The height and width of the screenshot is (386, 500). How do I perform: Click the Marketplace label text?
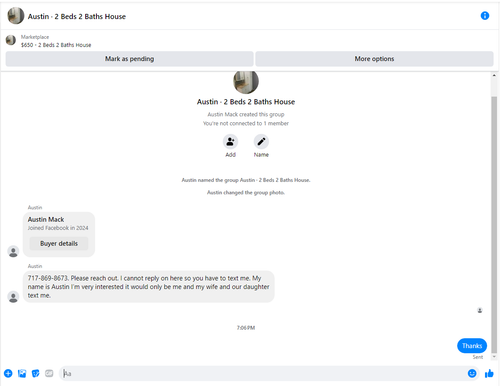[35, 37]
